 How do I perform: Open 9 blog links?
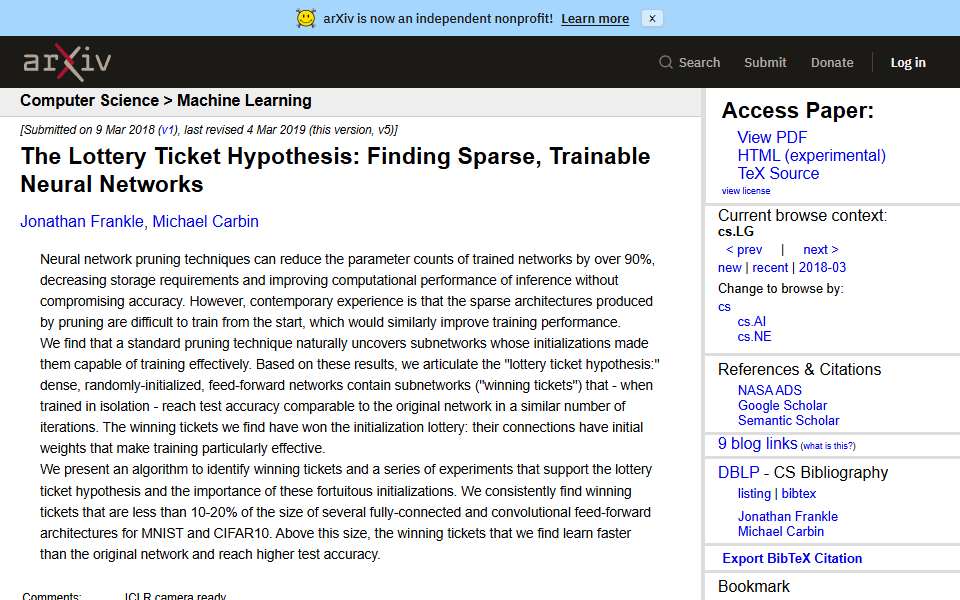tap(757, 443)
